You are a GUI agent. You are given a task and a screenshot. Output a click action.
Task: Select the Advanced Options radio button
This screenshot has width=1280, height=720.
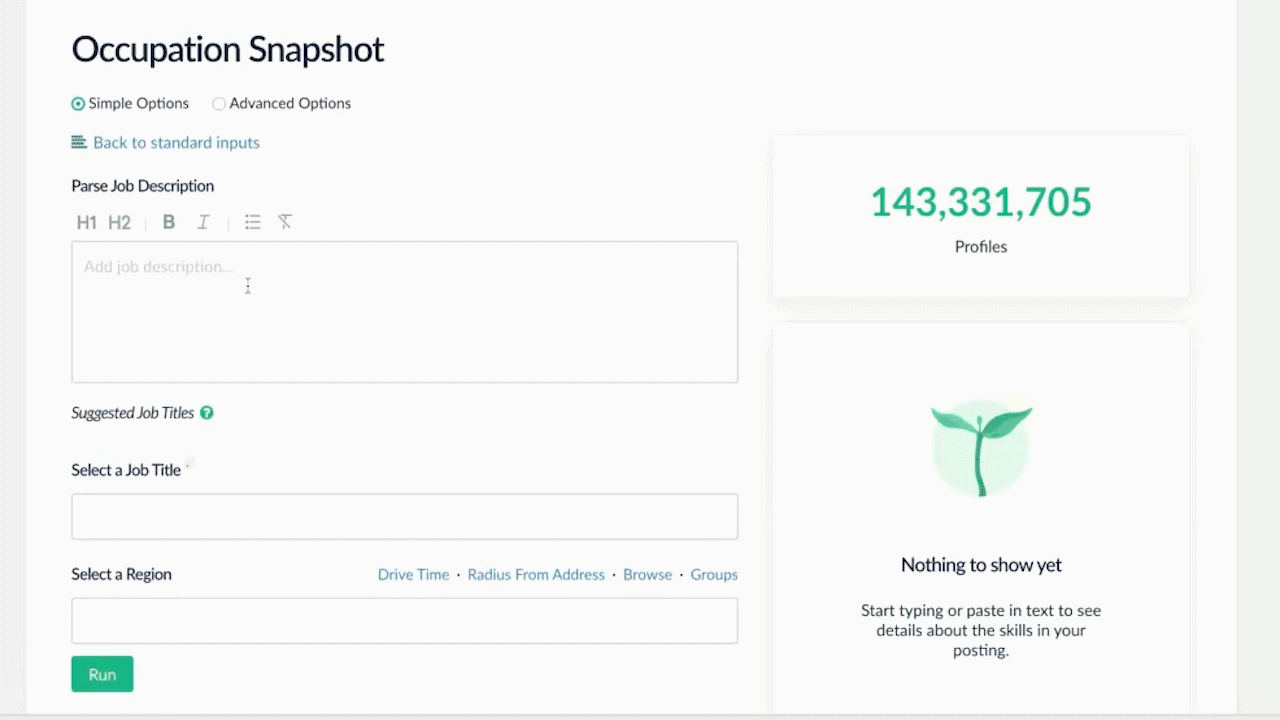(x=219, y=103)
